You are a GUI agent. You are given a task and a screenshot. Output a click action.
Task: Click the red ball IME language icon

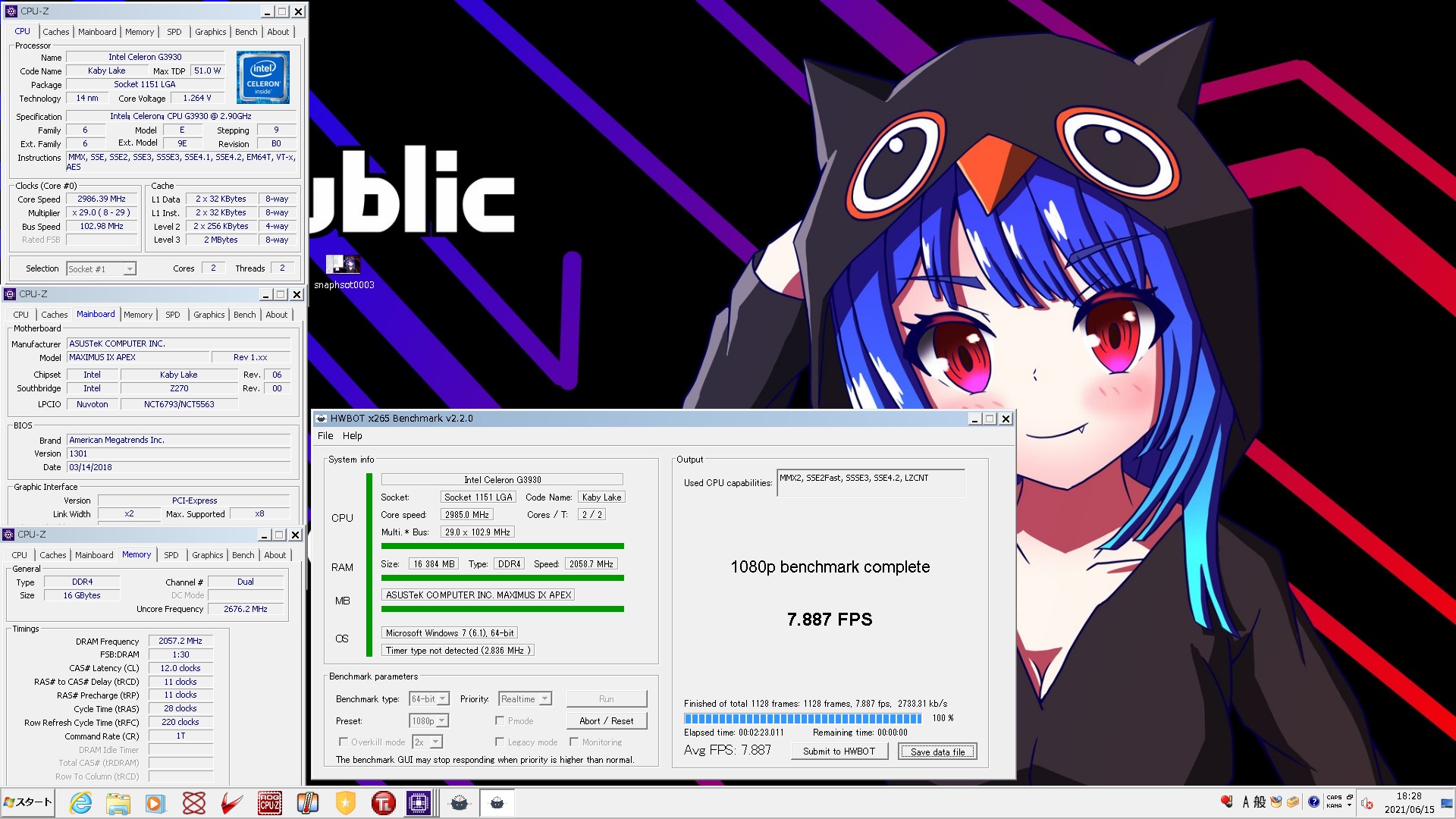point(1226,802)
